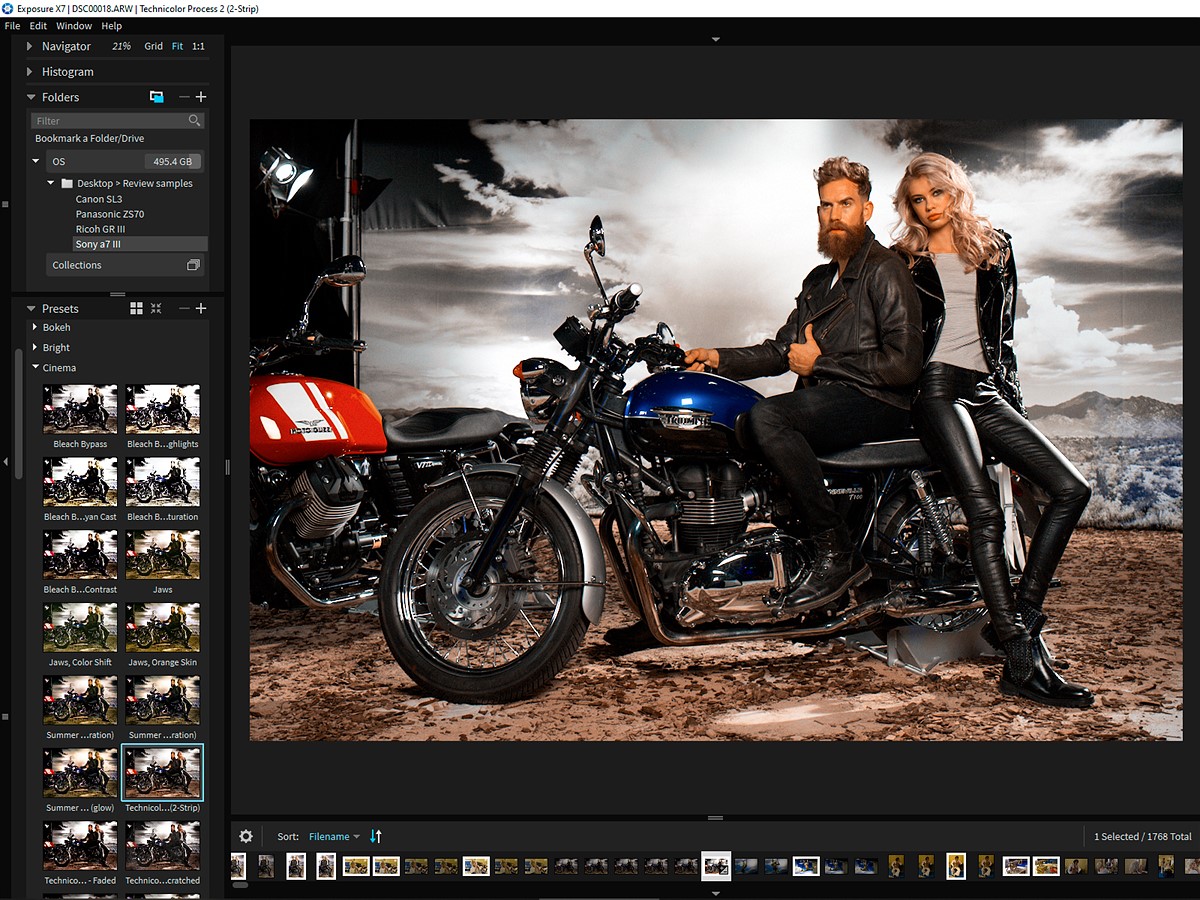Click the folder view mode icon in Folders header
The image size is (1200, 900).
coord(156,97)
